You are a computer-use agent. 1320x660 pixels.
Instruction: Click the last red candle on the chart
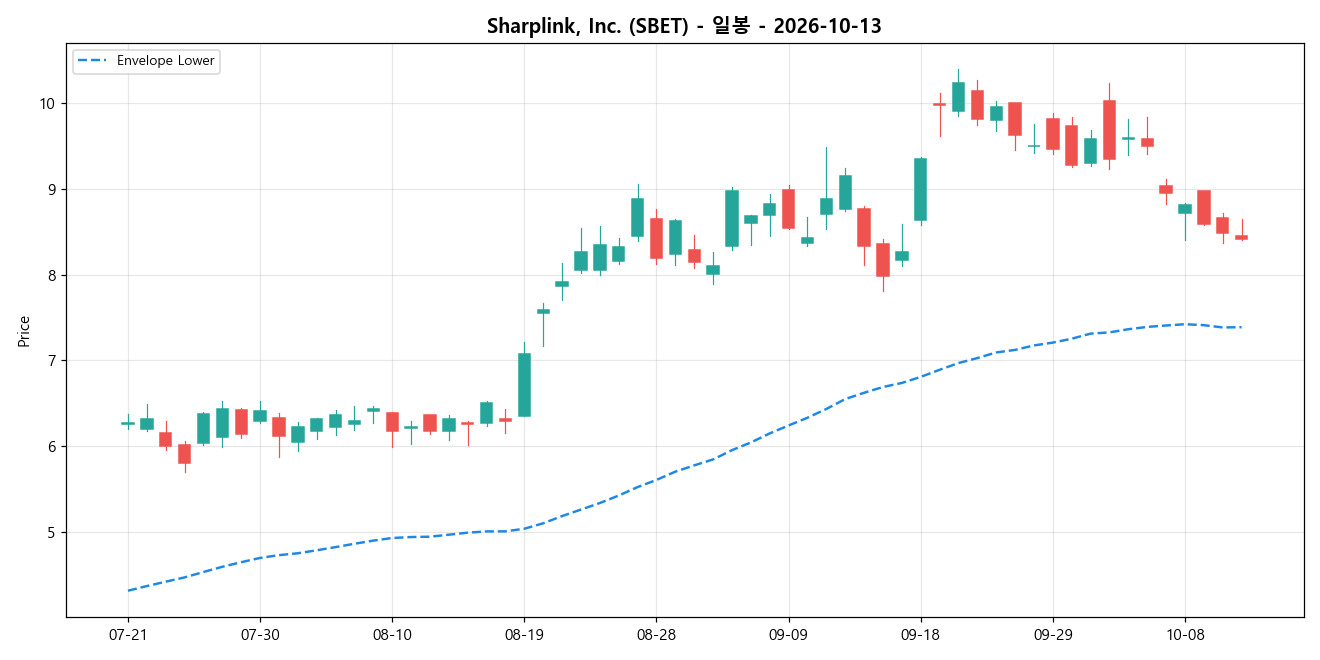click(x=1241, y=237)
